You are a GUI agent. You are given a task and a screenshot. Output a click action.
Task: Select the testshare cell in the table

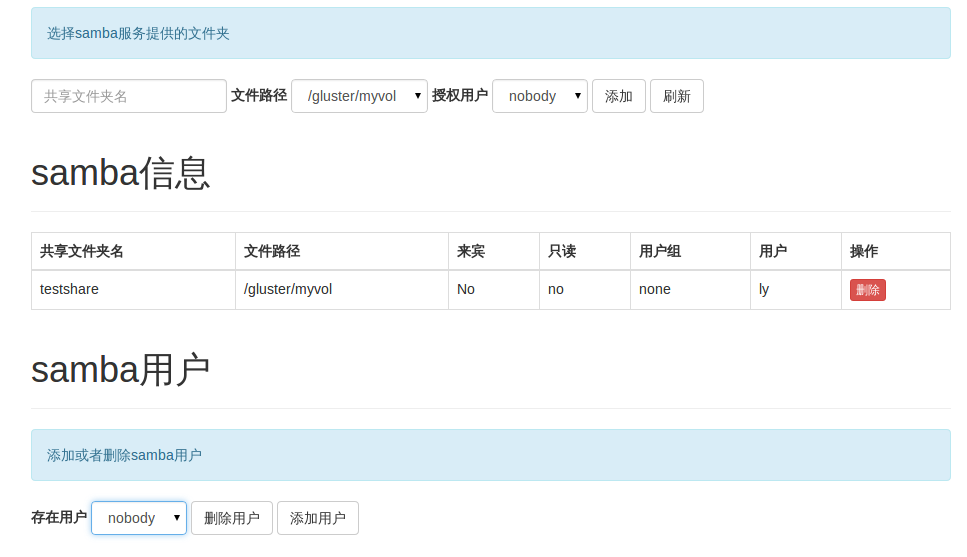click(133, 289)
